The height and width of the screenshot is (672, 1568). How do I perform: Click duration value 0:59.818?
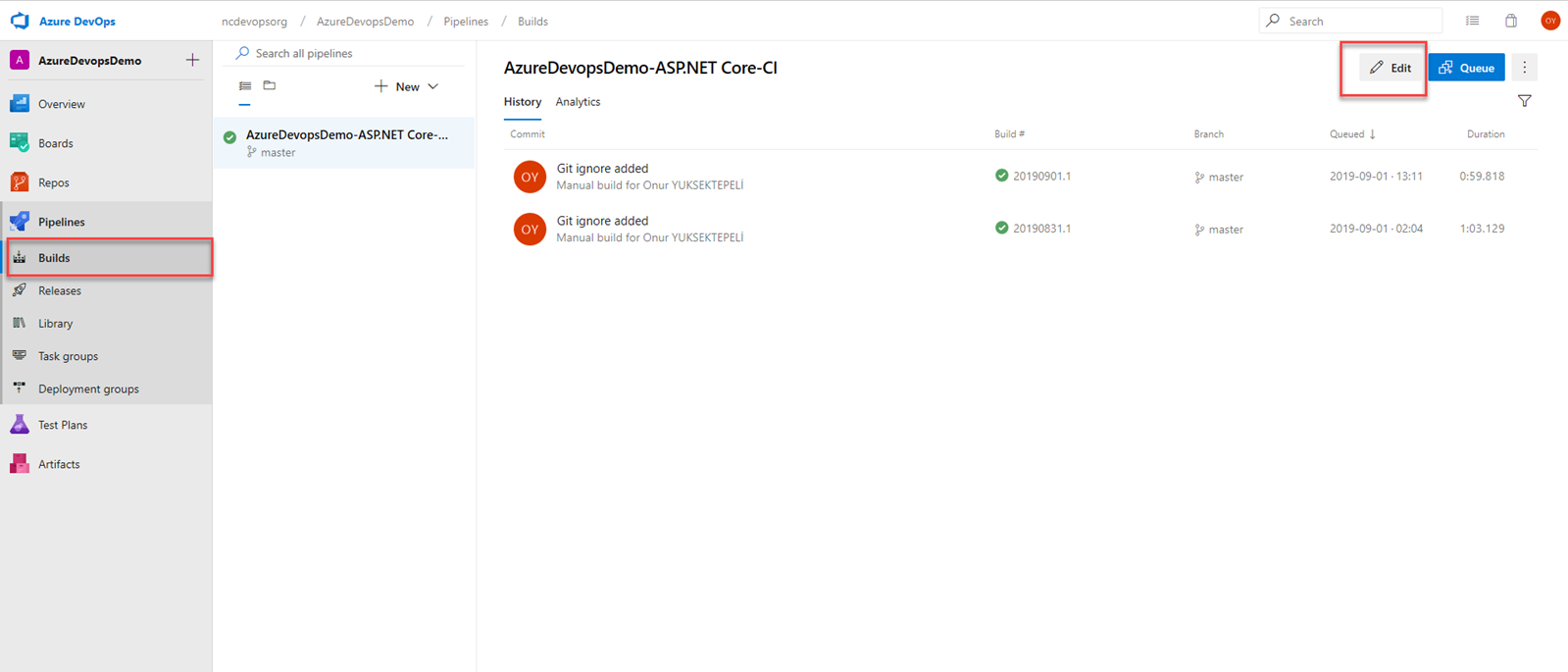1482,177
